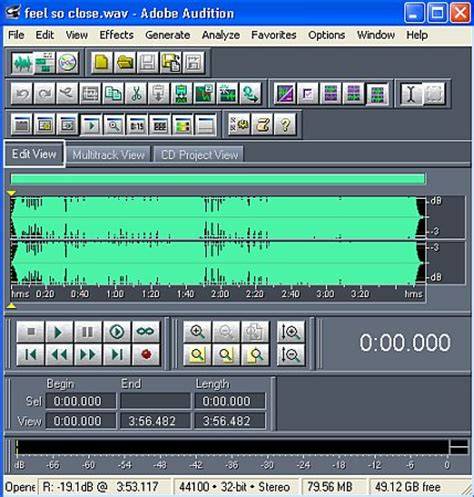
Task: Cut selection with the scissors icon
Action: (136, 94)
